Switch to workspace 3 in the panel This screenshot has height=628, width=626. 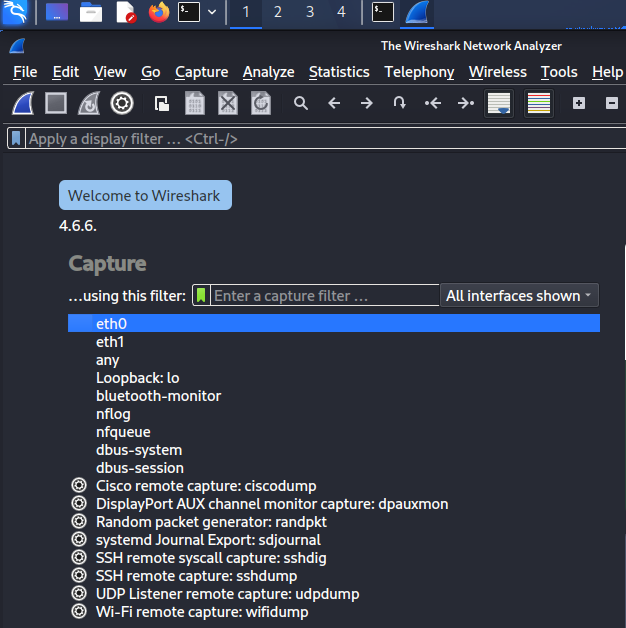point(310,12)
